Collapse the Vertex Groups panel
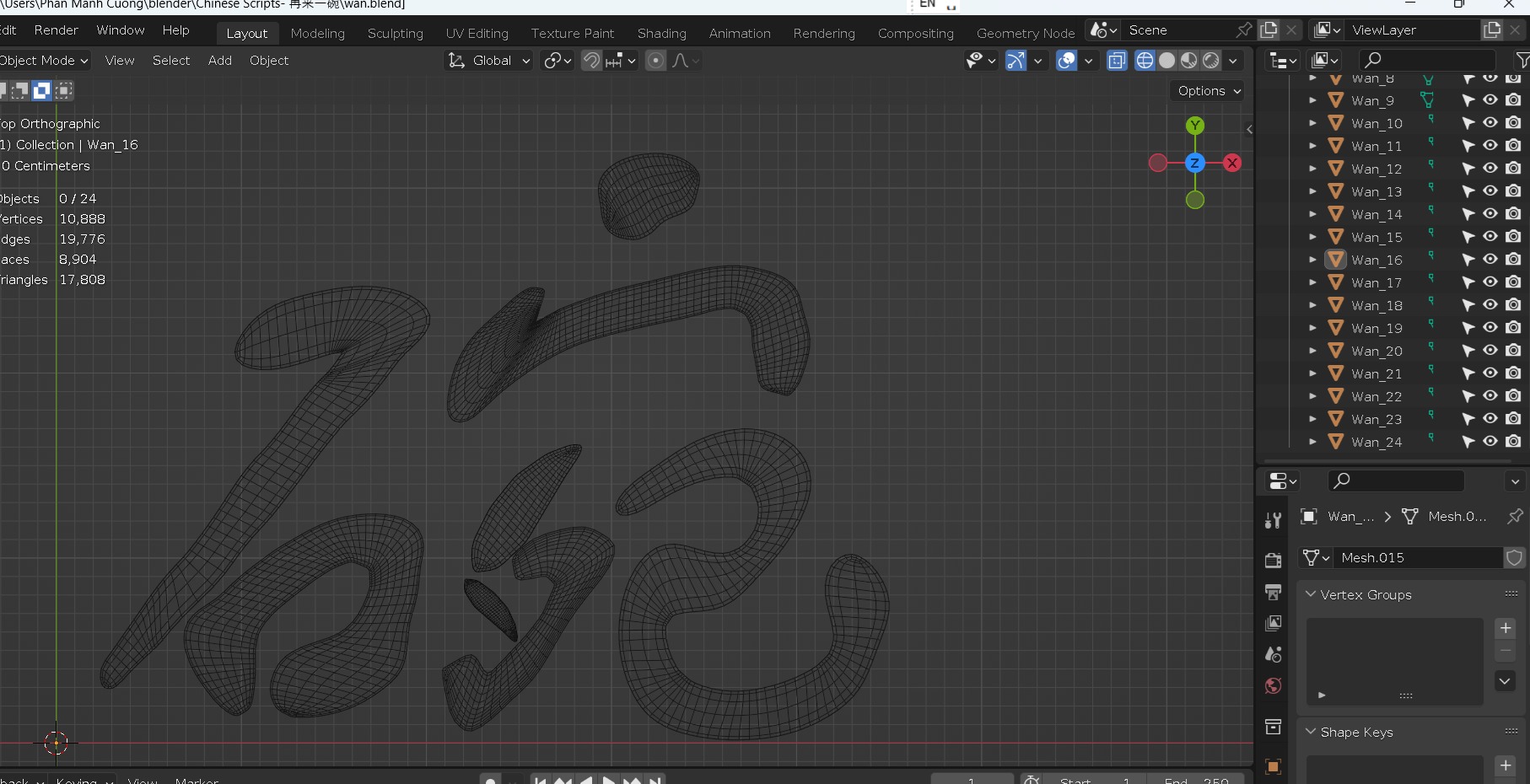1530x784 pixels. click(1311, 594)
